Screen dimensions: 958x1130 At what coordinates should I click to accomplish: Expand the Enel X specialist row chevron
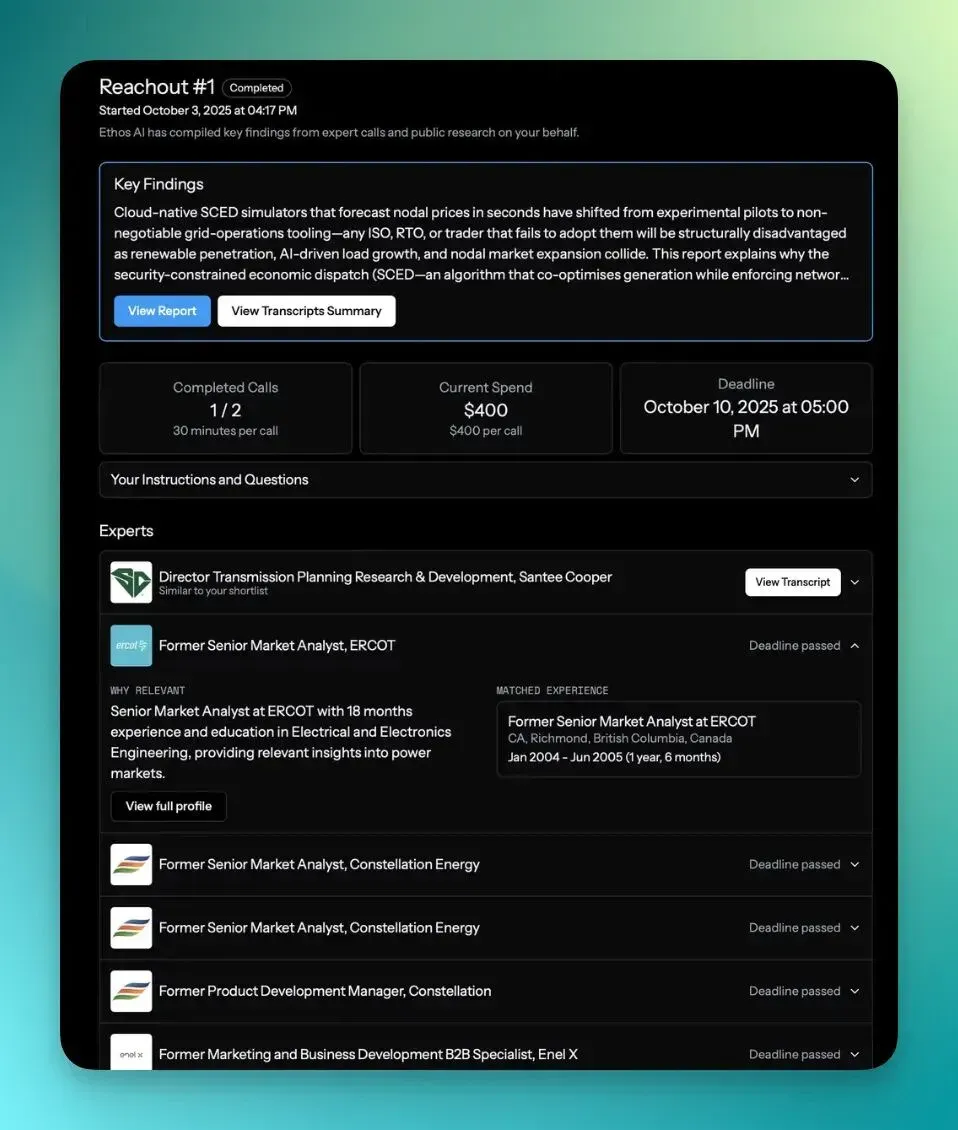[855, 1054]
